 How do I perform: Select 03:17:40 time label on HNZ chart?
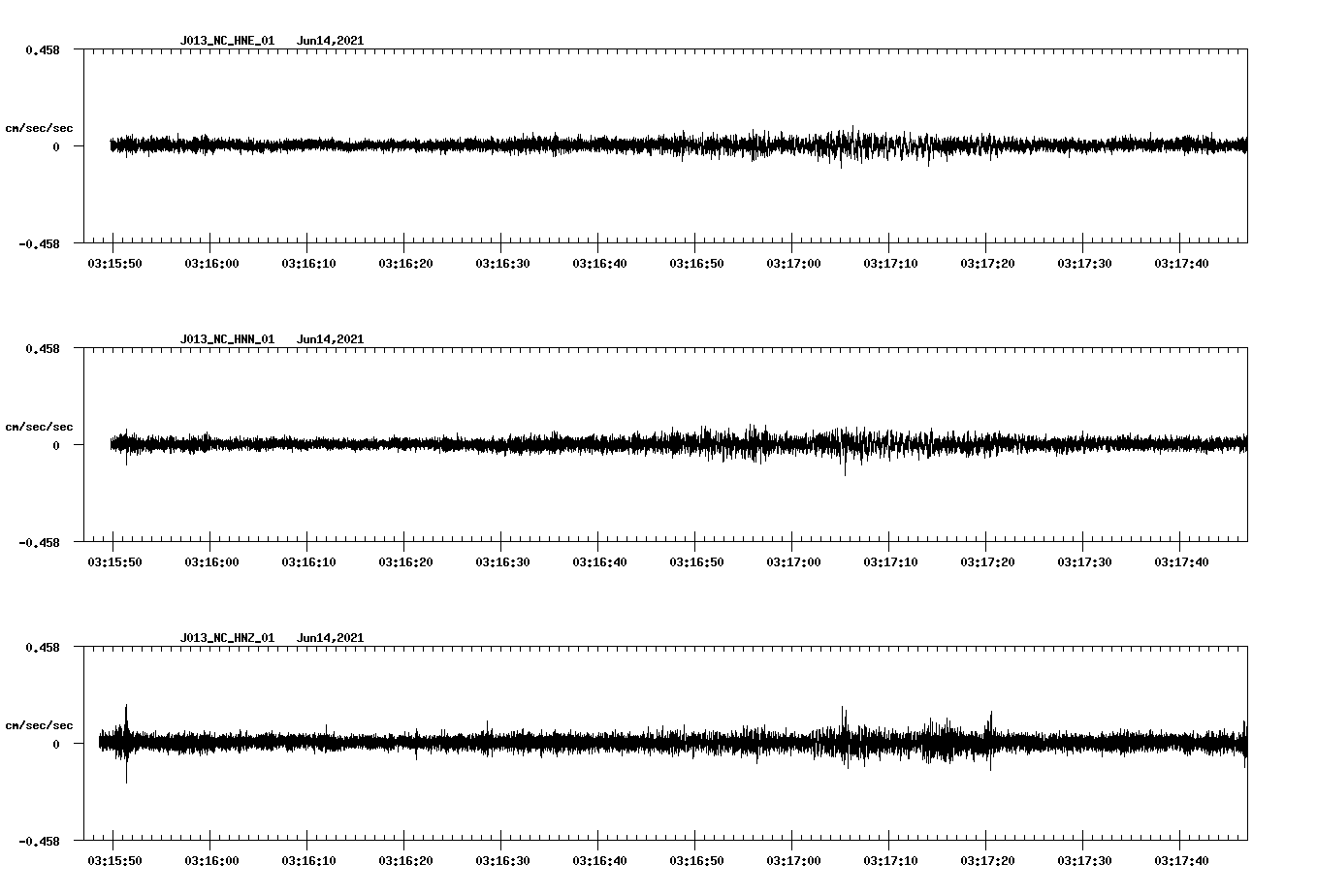click(x=1181, y=861)
